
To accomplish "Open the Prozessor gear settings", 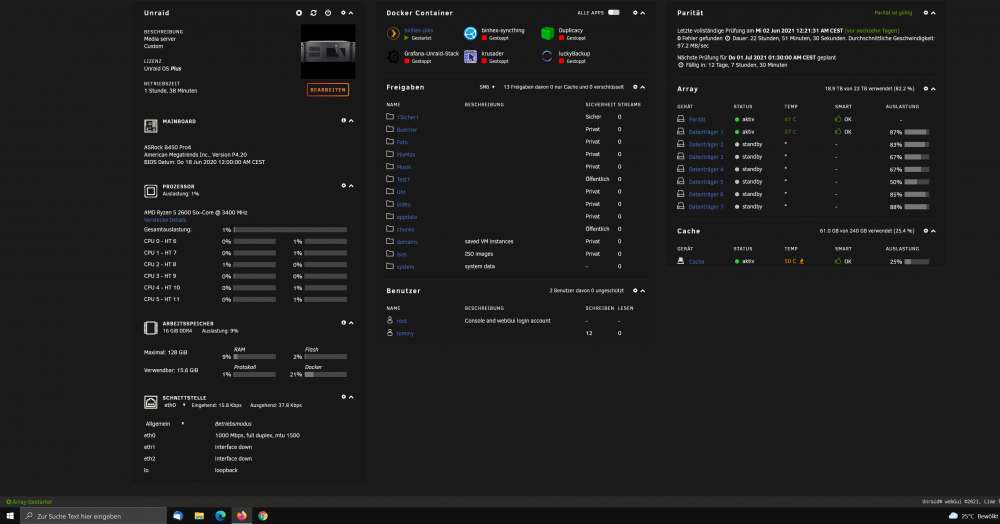I will (343, 186).
